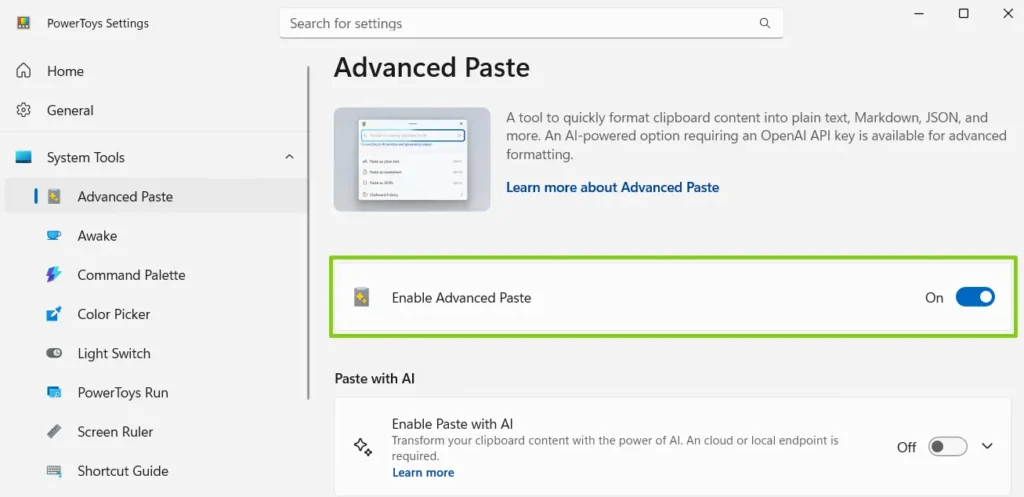Click the Search for settings field
Screen dimensions: 1024x497
click(531, 24)
